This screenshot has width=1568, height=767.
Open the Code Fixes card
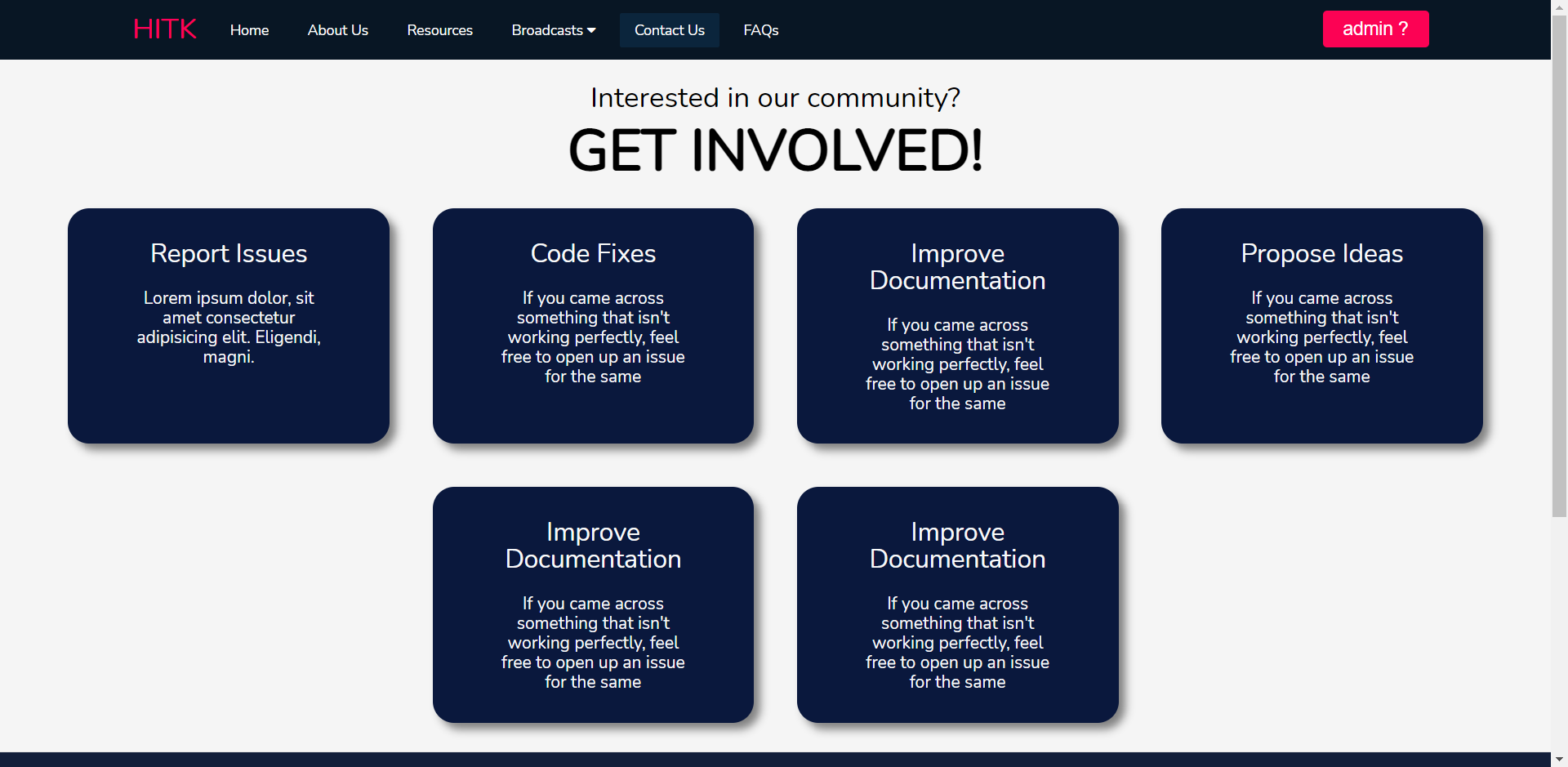(x=593, y=326)
